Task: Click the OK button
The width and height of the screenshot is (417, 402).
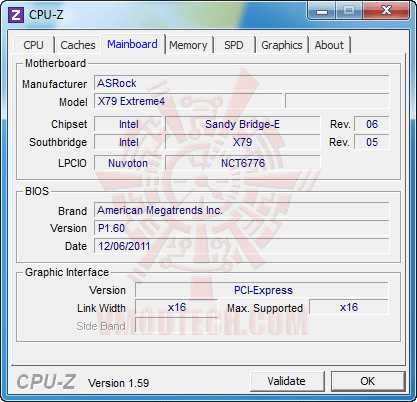Action: [x=368, y=381]
